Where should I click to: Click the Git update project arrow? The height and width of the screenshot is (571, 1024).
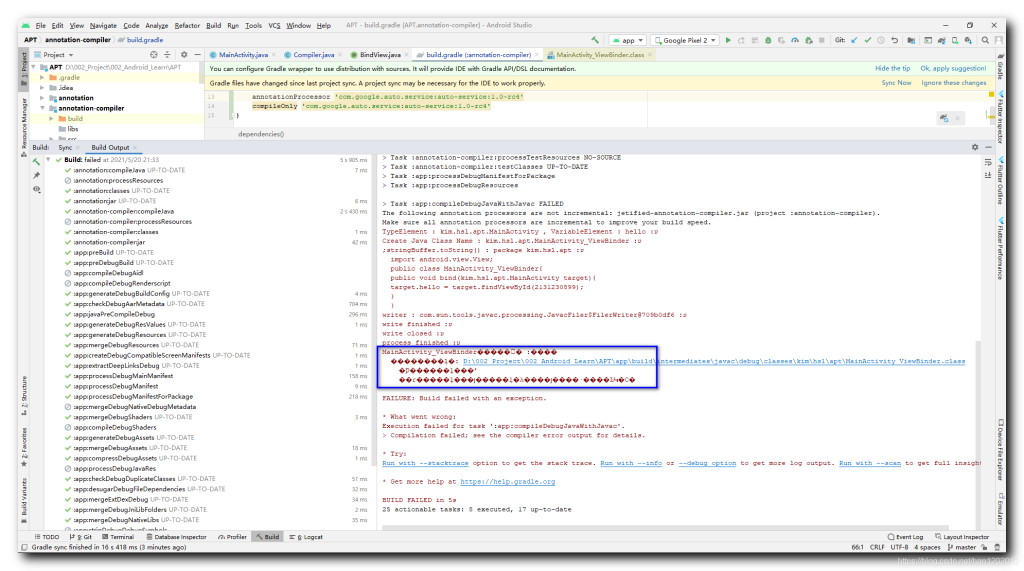coord(853,40)
